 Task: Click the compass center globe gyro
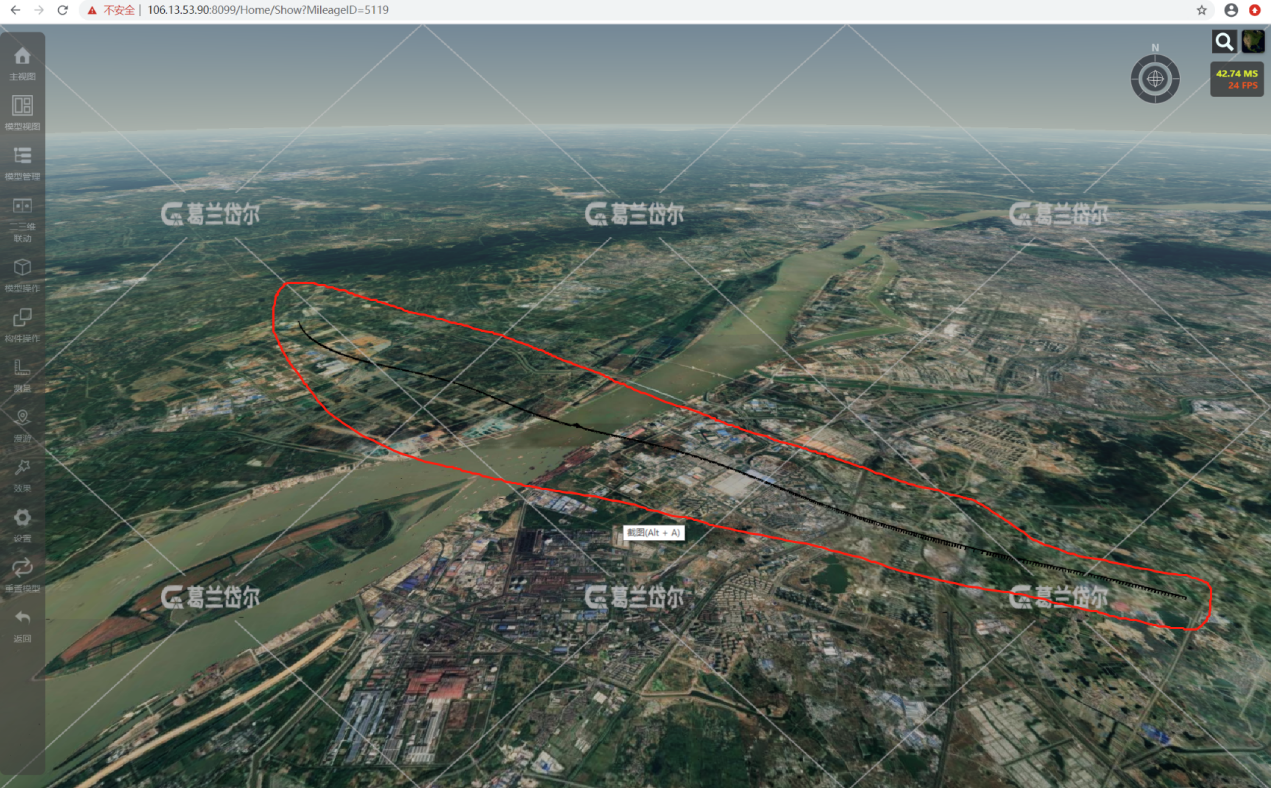[1155, 78]
